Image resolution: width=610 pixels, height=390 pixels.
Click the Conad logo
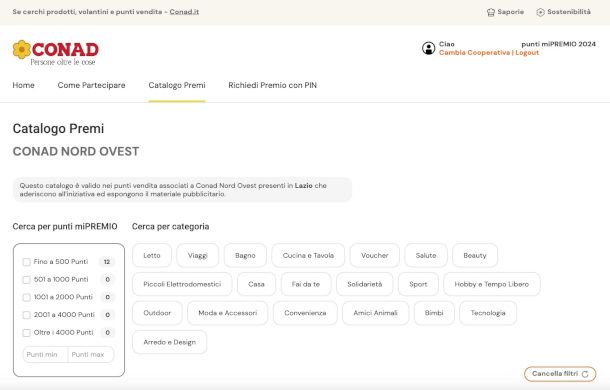tap(56, 53)
